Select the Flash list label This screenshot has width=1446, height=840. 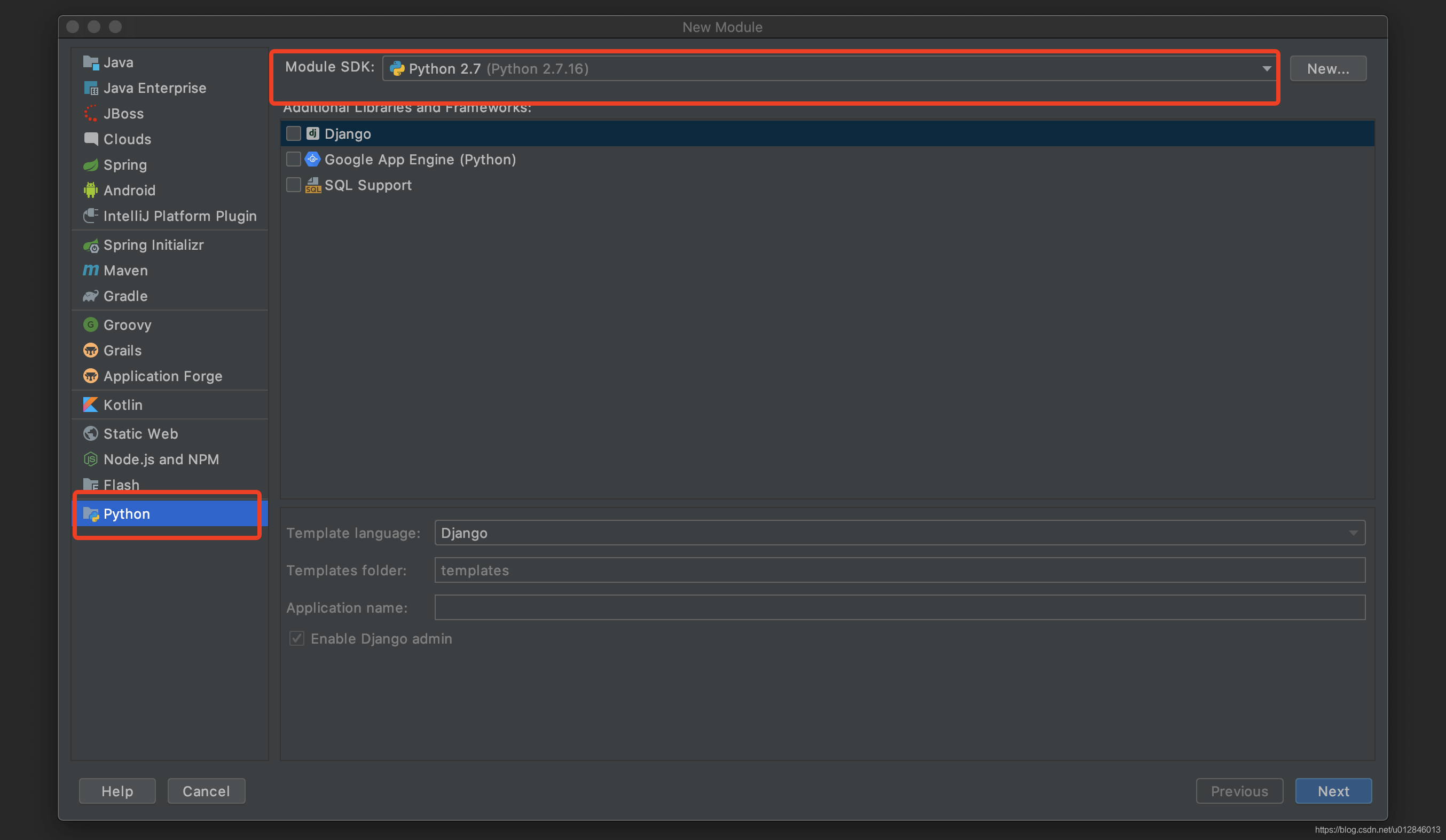(121, 485)
